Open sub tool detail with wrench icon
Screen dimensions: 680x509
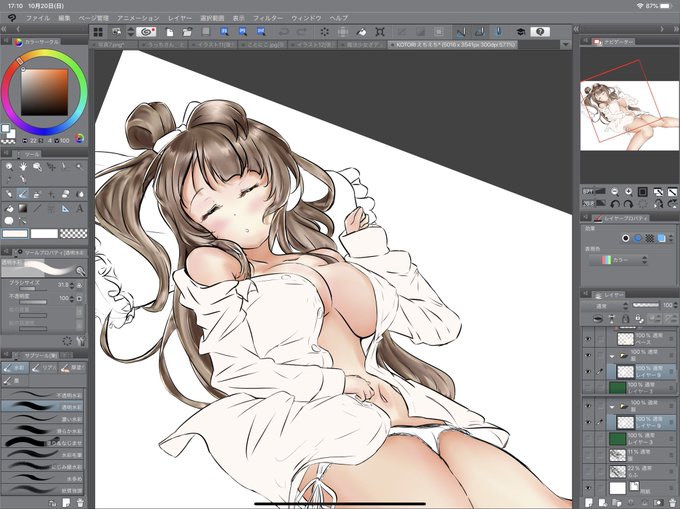(81, 341)
